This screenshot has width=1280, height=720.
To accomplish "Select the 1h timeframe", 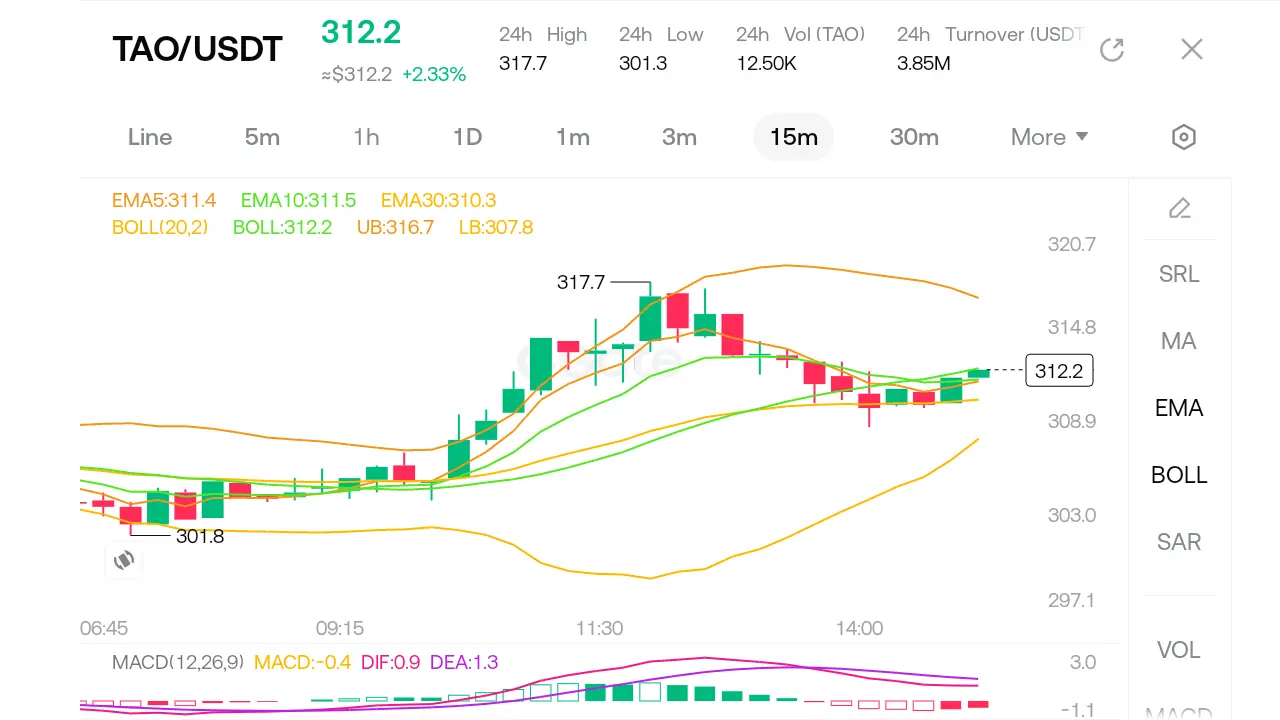I will tap(366, 137).
